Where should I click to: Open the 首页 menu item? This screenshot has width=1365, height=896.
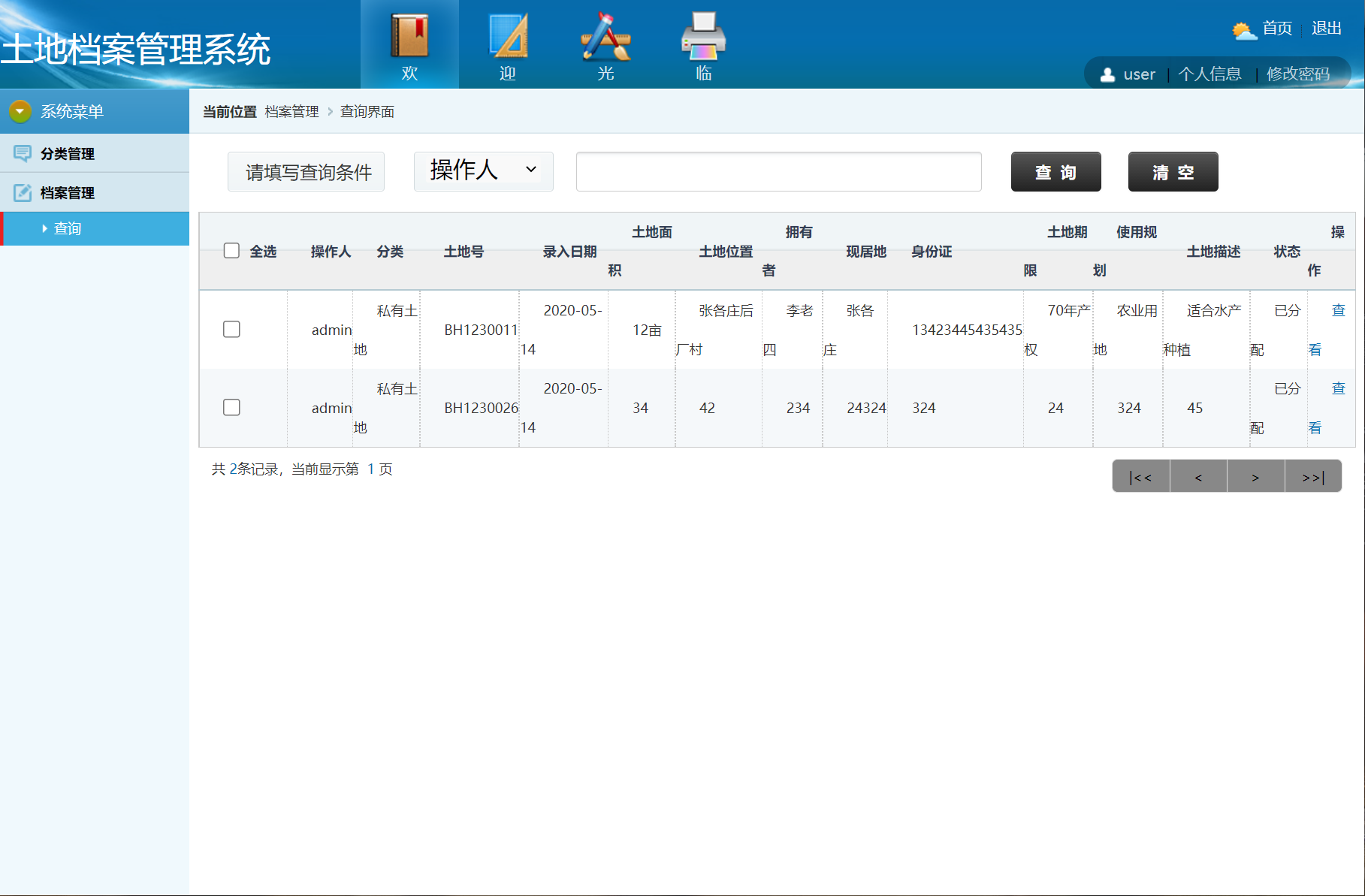[x=1276, y=29]
